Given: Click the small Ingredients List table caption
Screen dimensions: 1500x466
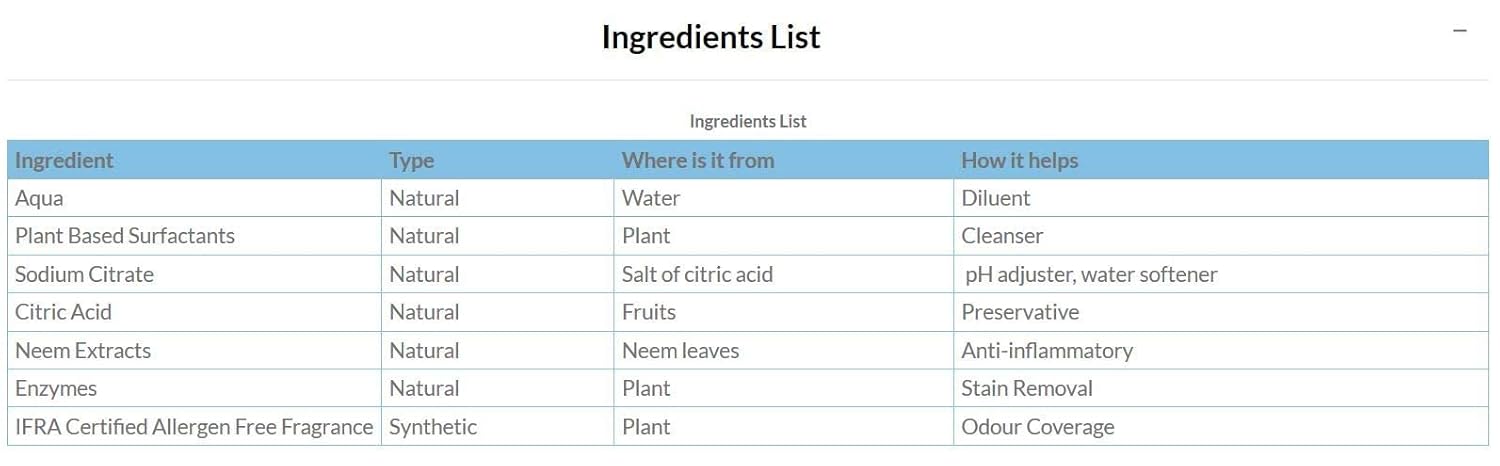Looking at the screenshot, I should [x=748, y=121].
